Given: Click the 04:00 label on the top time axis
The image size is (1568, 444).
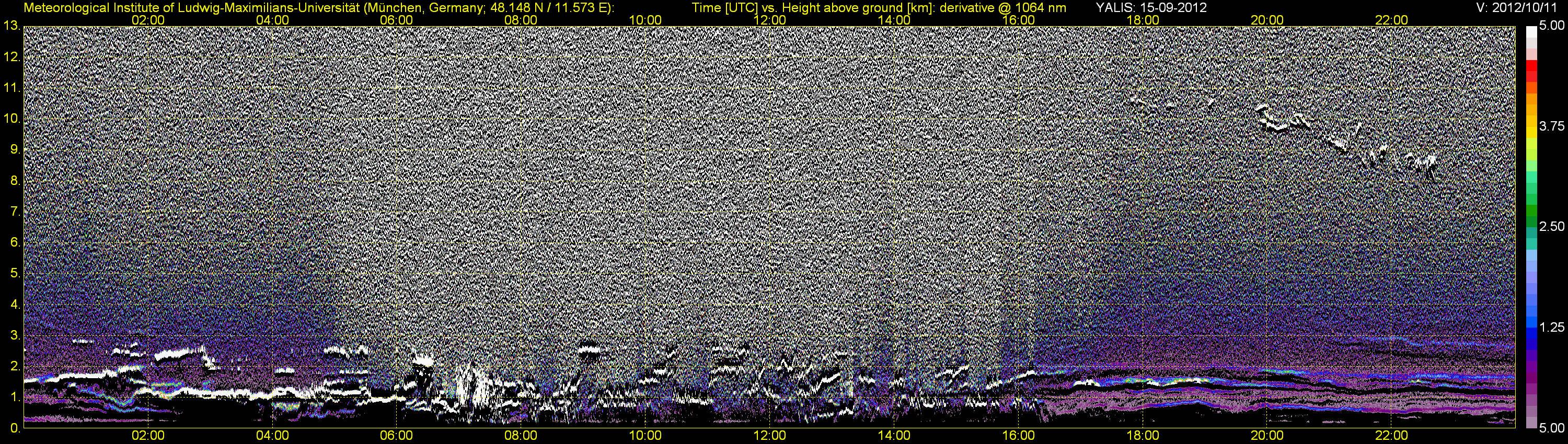Looking at the screenshot, I should (x=272, y=20).
